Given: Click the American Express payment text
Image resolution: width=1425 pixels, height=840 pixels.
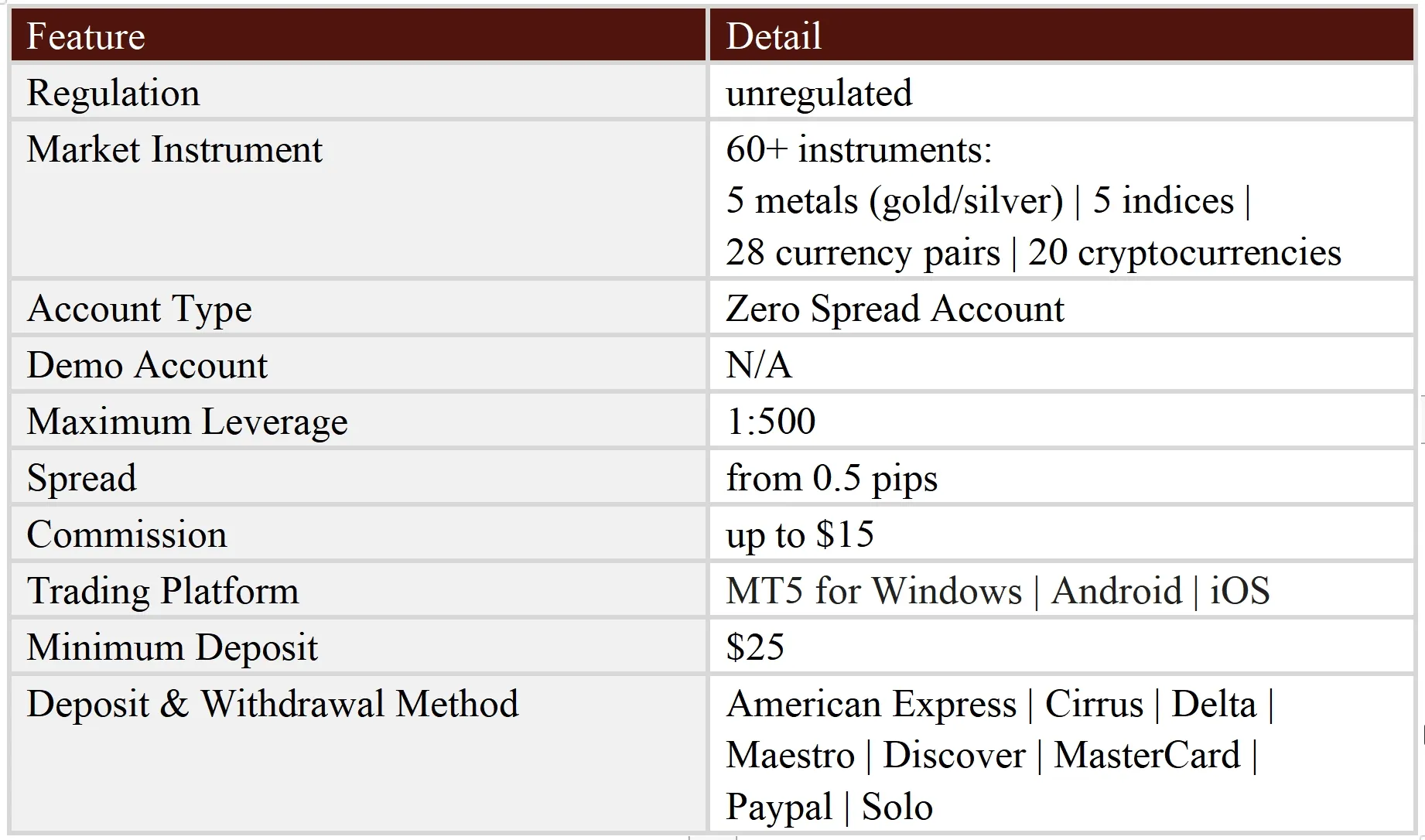Looking at the screenshot, I should pos(871,705).
